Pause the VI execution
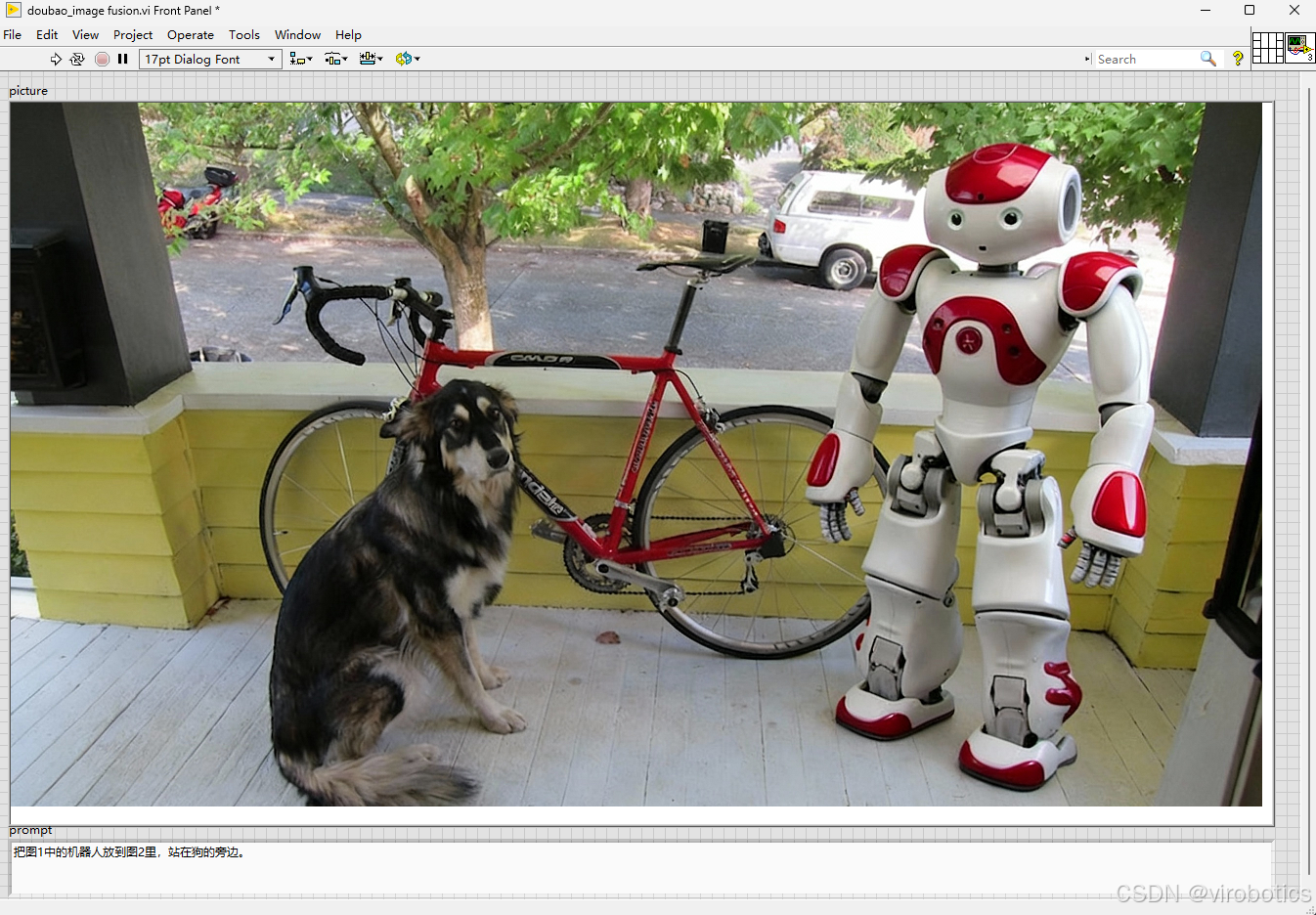Screen dimensions: 1316x915 tap(123, 59)
